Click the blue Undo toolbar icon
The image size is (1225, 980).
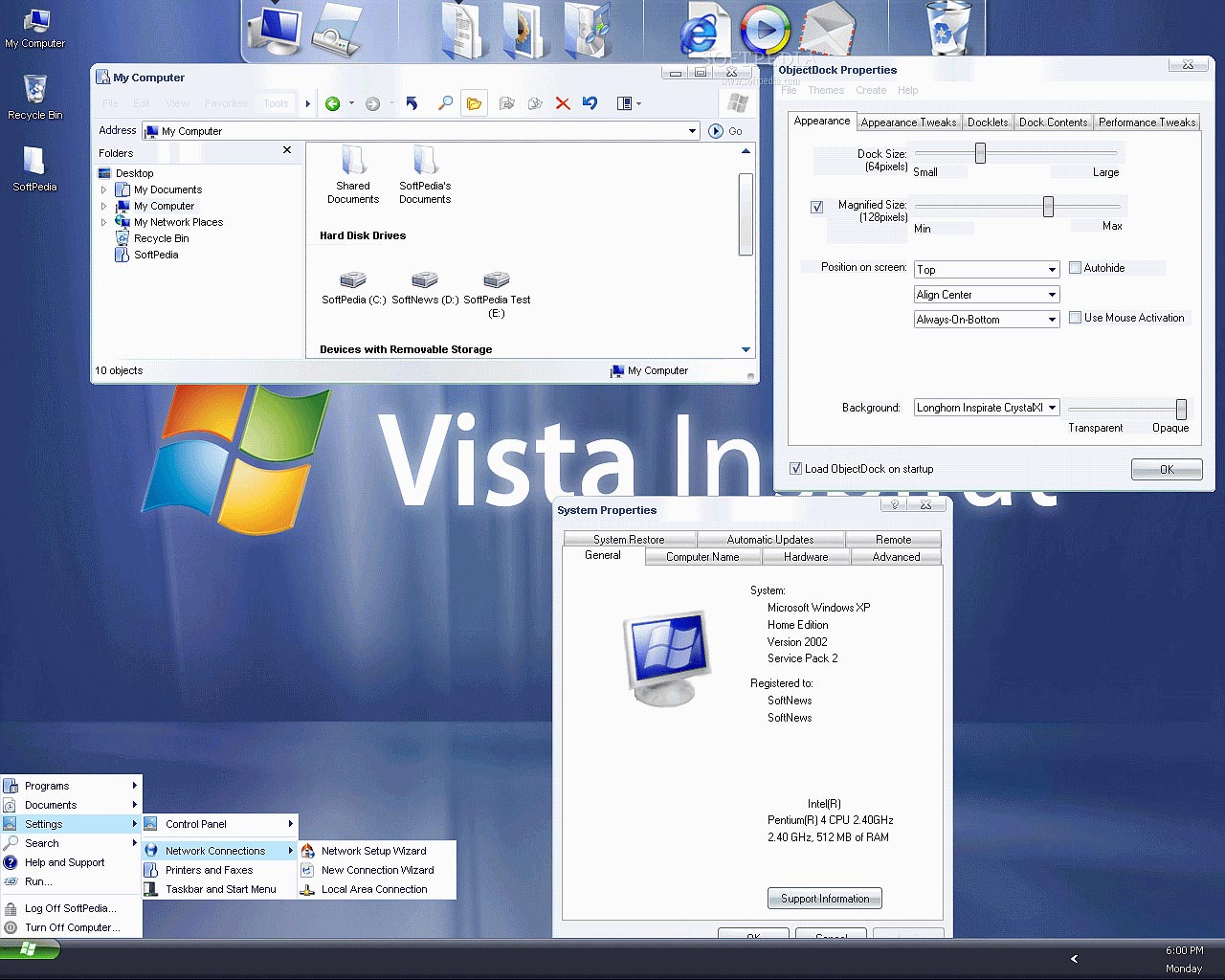pos(590,103)
